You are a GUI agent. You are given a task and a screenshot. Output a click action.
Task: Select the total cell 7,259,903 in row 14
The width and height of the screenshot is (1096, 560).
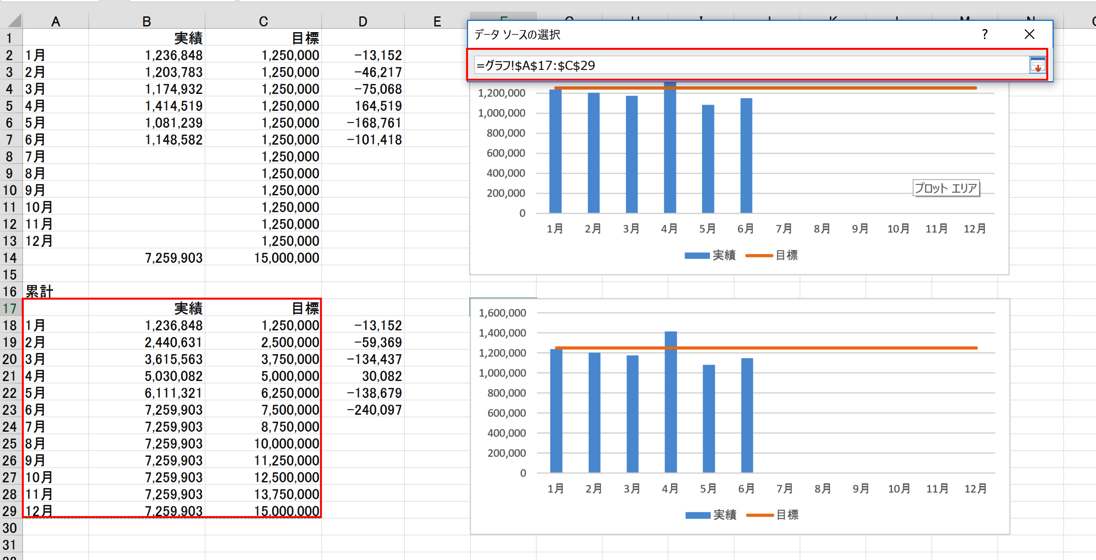pyautogui.click(x=147, y=258)
